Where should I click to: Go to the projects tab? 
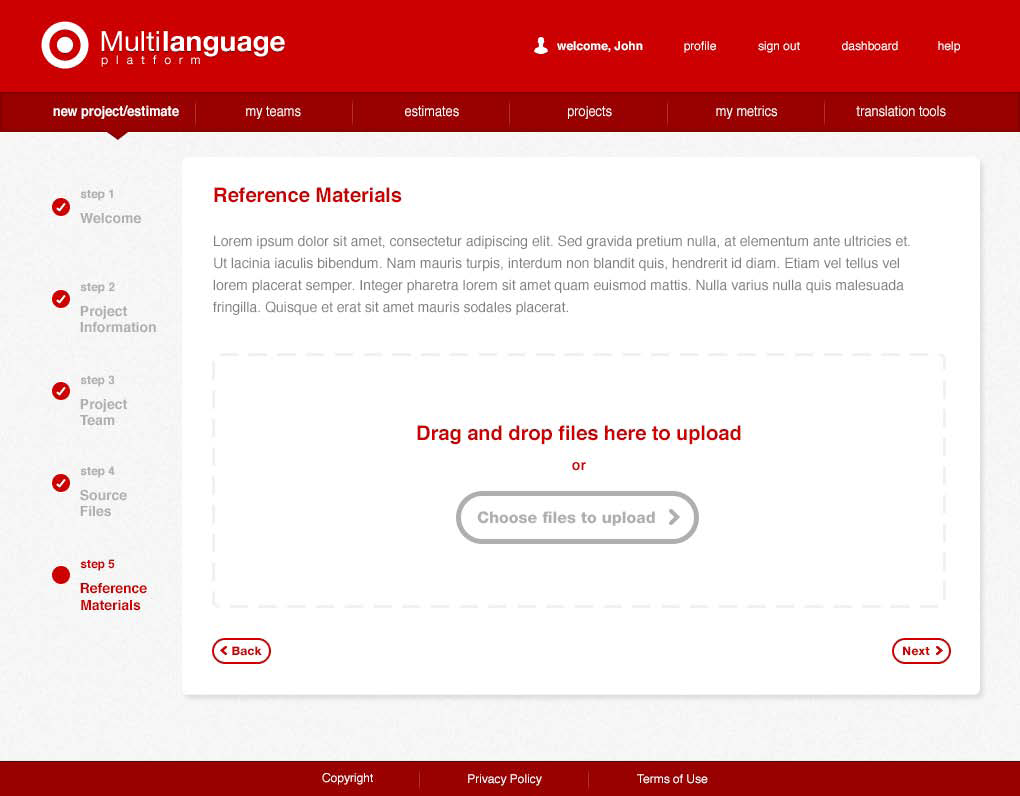click(589, 111)
